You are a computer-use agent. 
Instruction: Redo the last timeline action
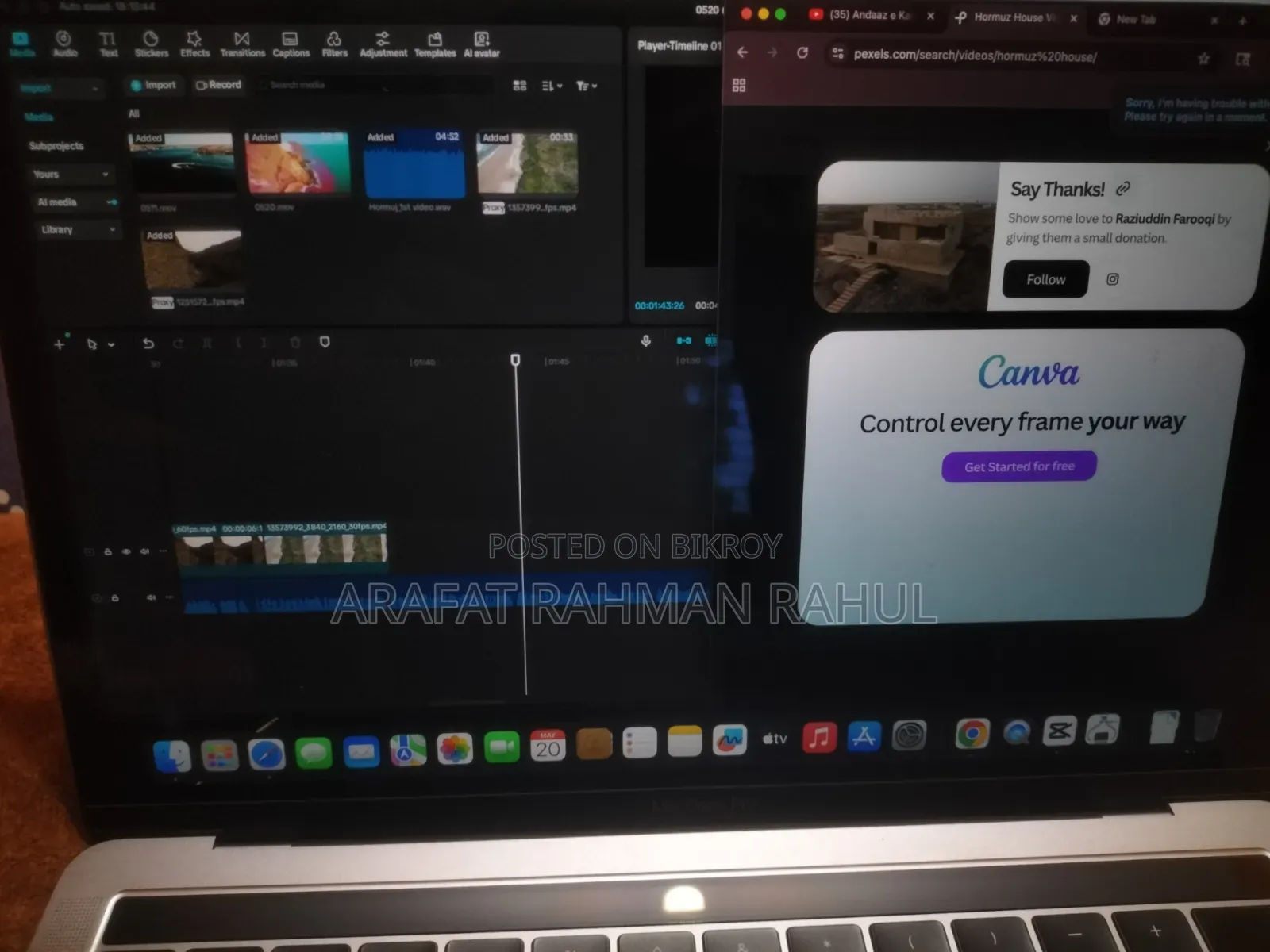pyautogui.click(x=178, y=344)
